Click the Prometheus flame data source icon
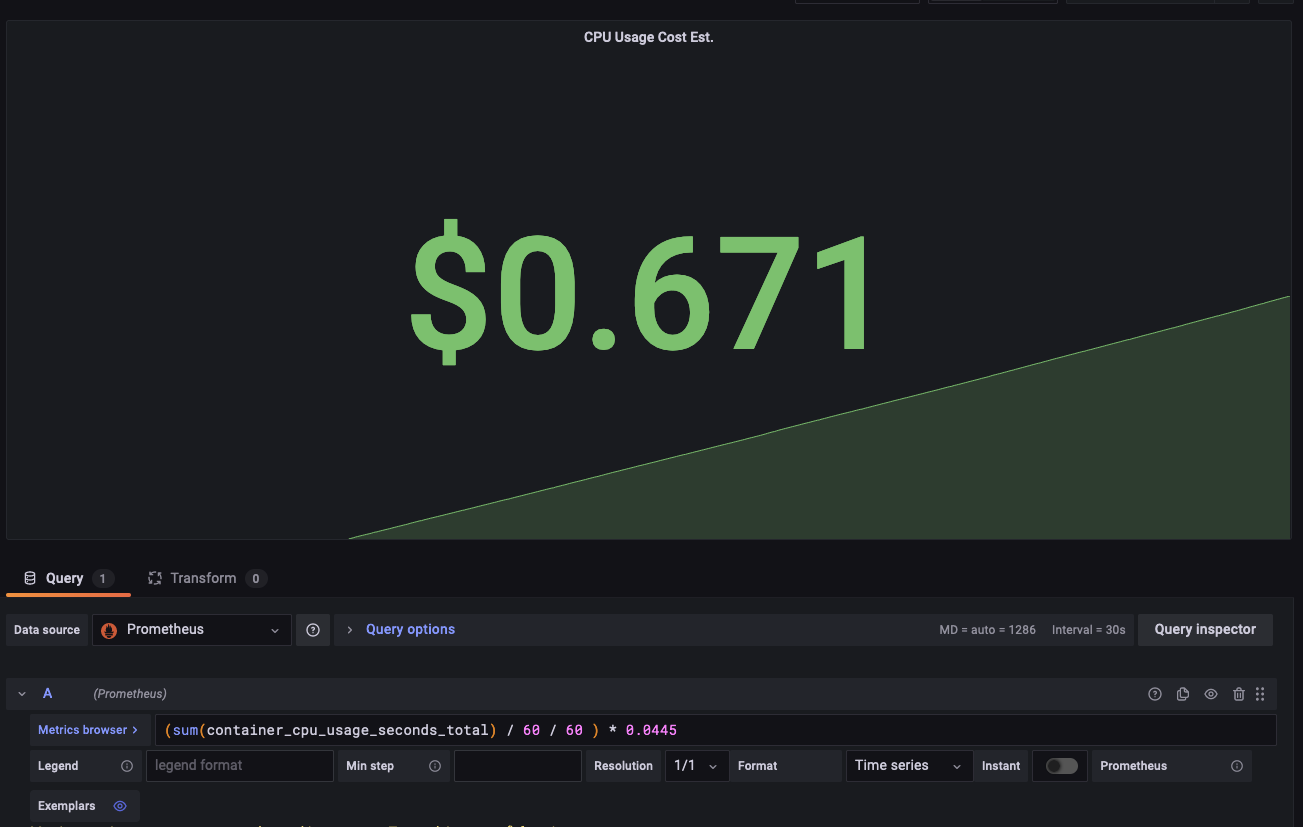1303x827 pixels. click(108, 630)
